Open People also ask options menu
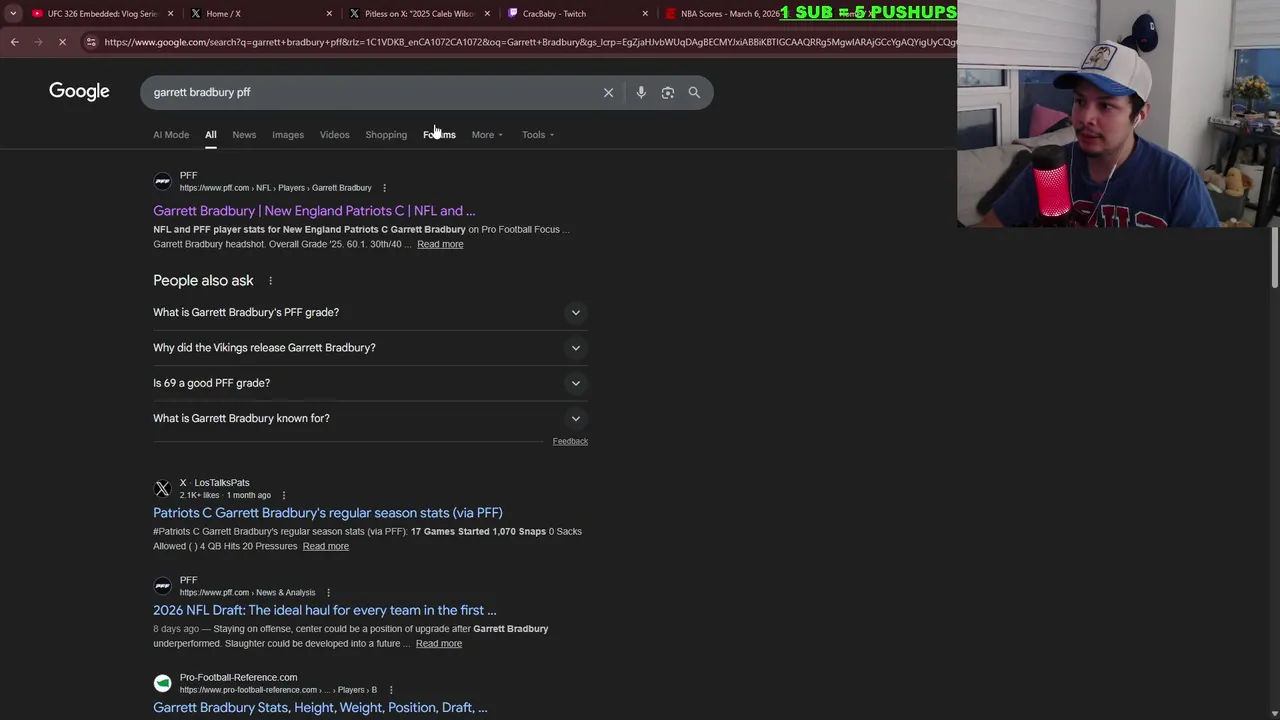Image resolution: width=1280 pixels, height=720 pixels. click(270, 281)
